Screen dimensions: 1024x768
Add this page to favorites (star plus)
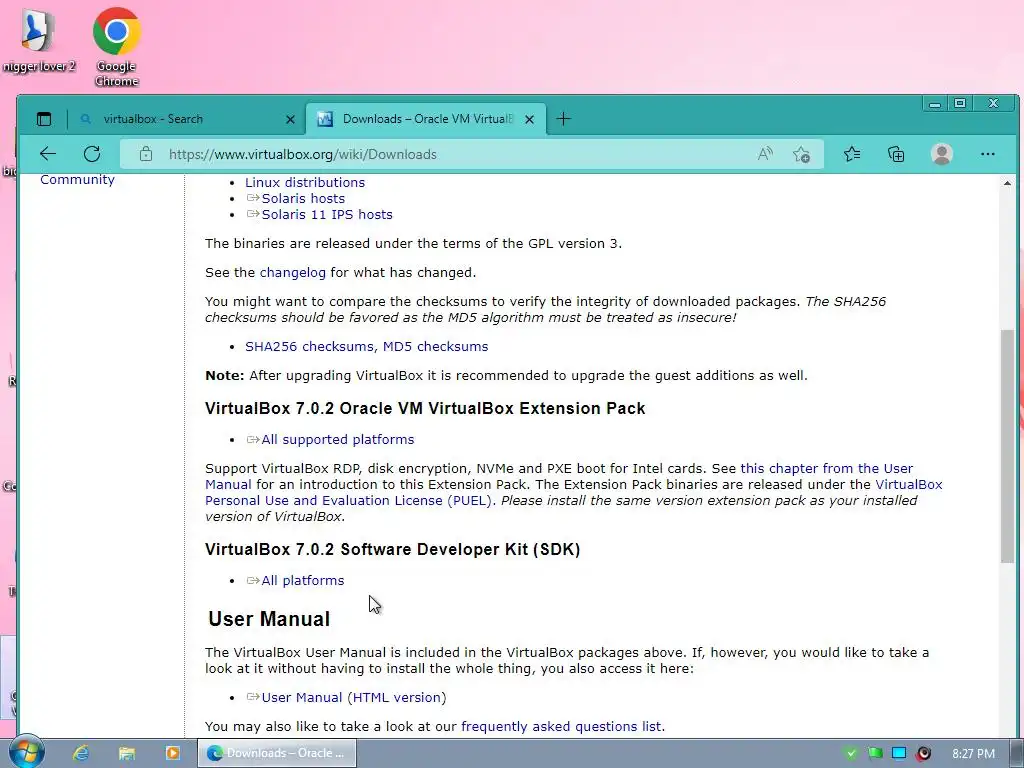(x=801, y=154)
